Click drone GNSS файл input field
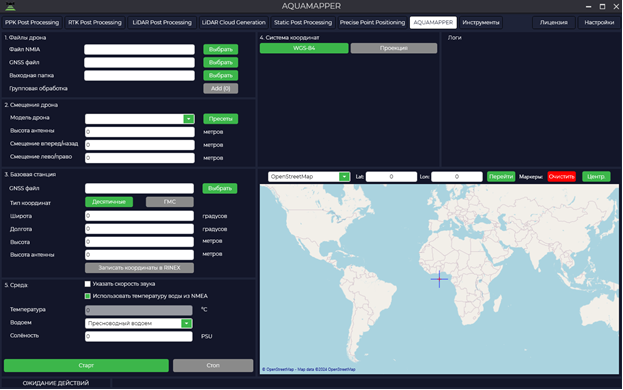Screen dimensions: 623x390 [x=139, y=62]
